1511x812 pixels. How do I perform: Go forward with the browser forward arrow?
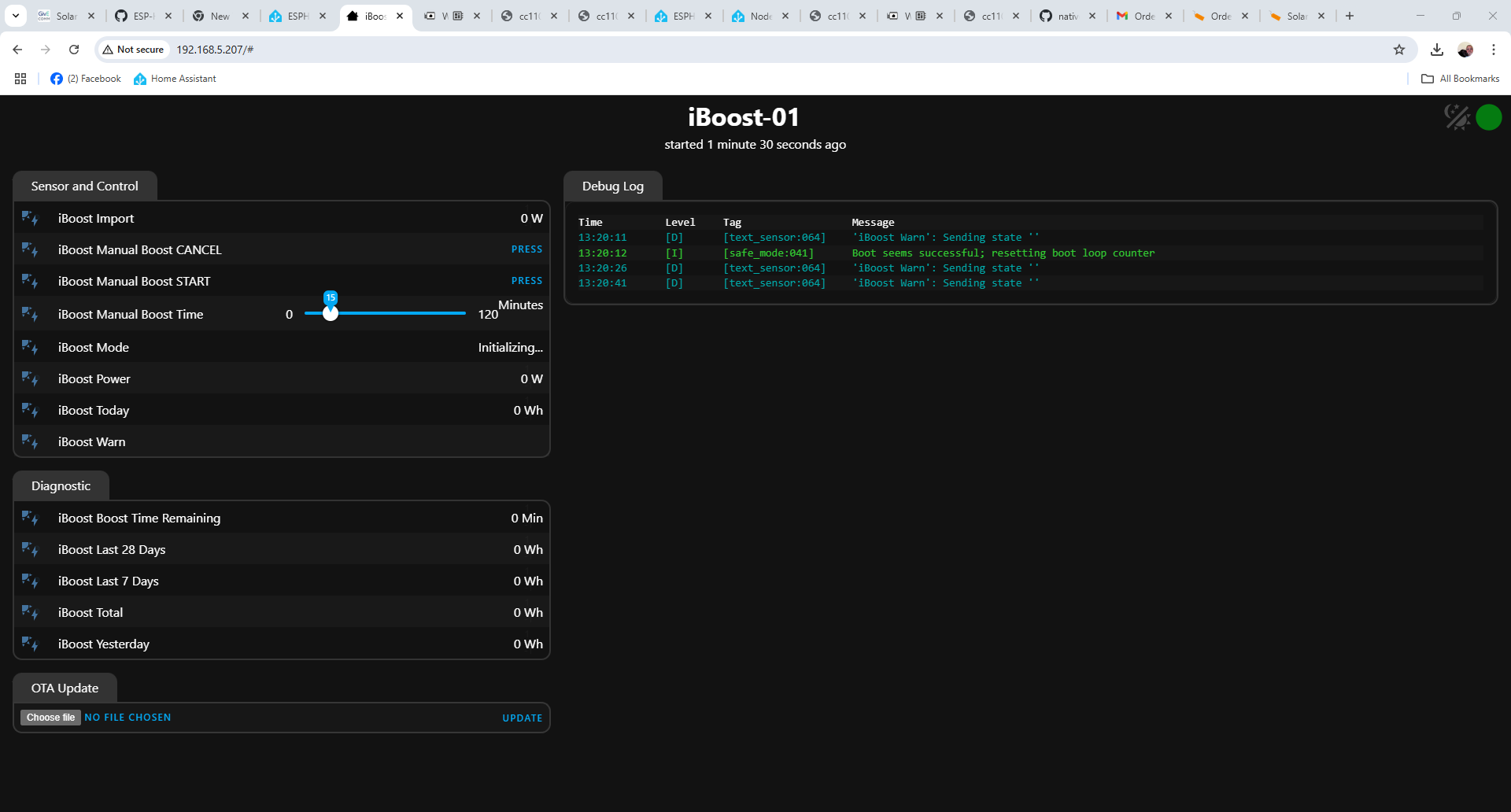[x=46, y=50]
